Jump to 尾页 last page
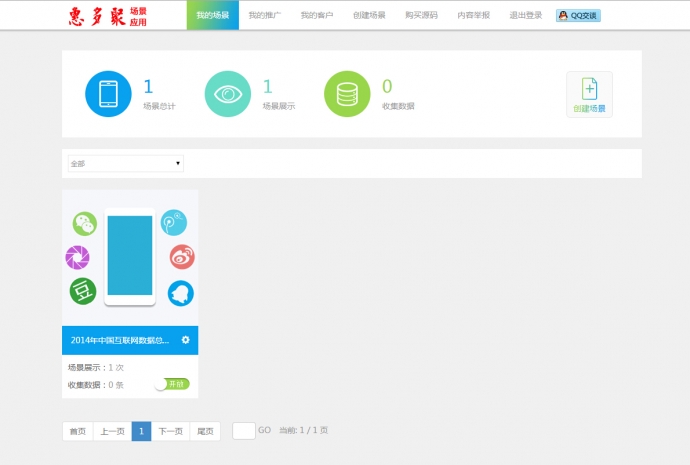 205,431
